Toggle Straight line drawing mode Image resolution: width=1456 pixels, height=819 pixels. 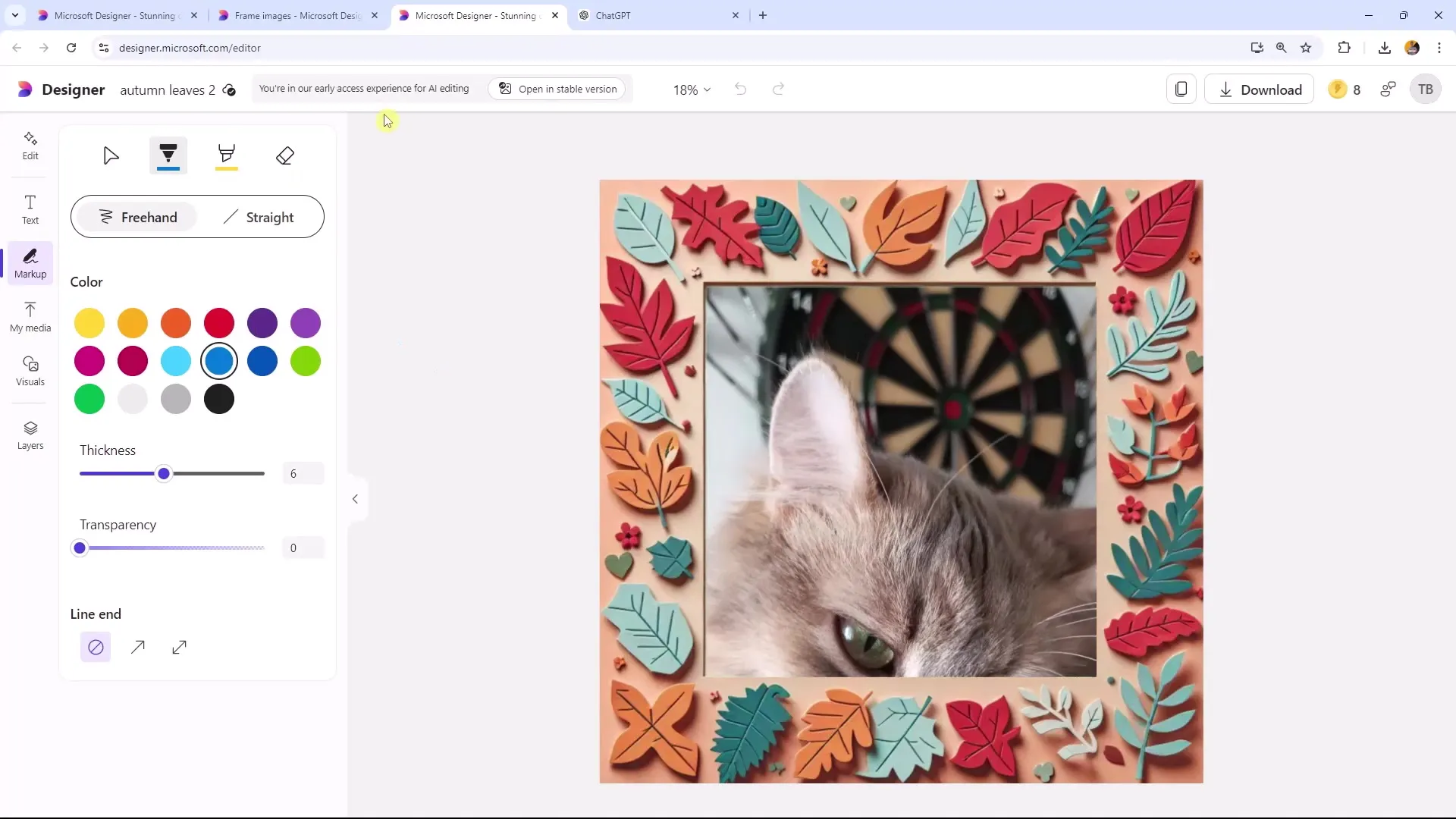[x=259, y=216]
